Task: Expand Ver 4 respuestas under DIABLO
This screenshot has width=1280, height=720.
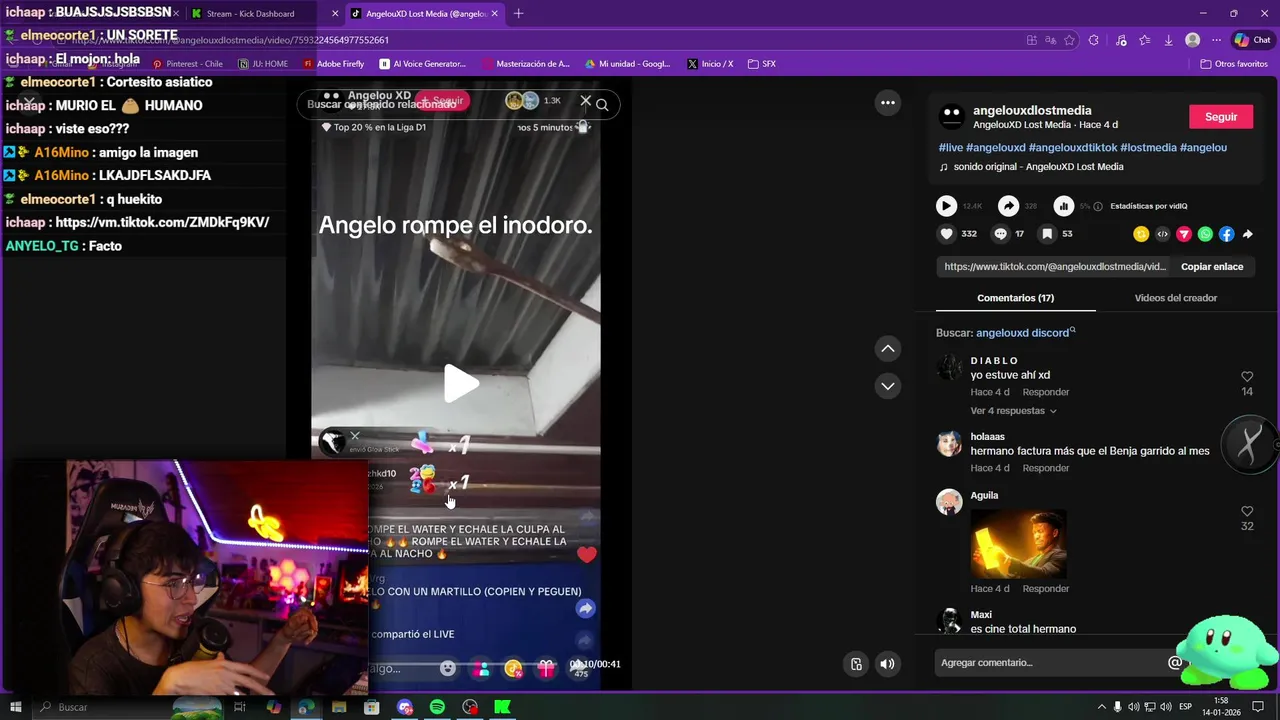Action: (1013, 411)
